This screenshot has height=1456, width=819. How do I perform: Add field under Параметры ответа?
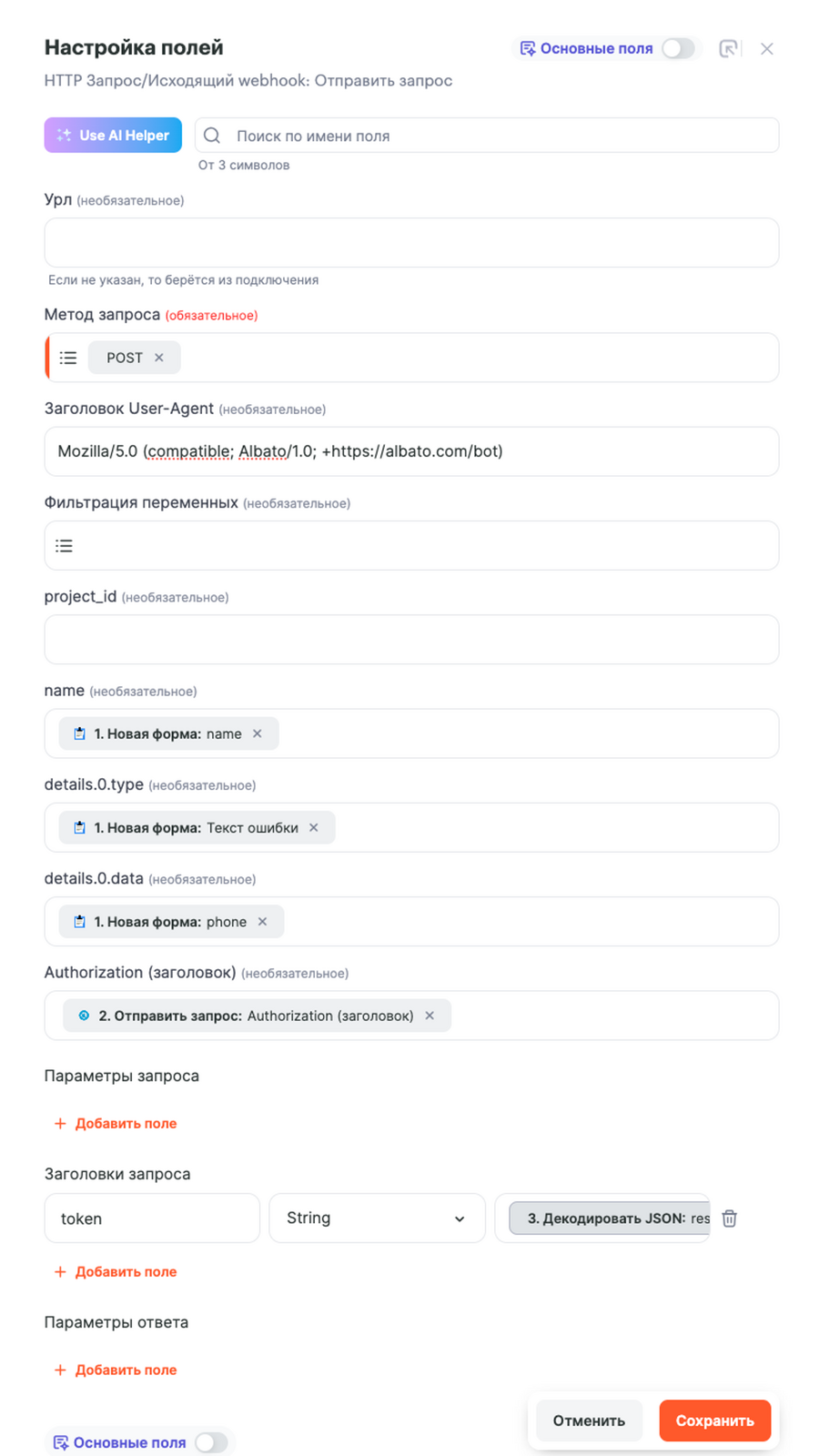click(116, 1370)
